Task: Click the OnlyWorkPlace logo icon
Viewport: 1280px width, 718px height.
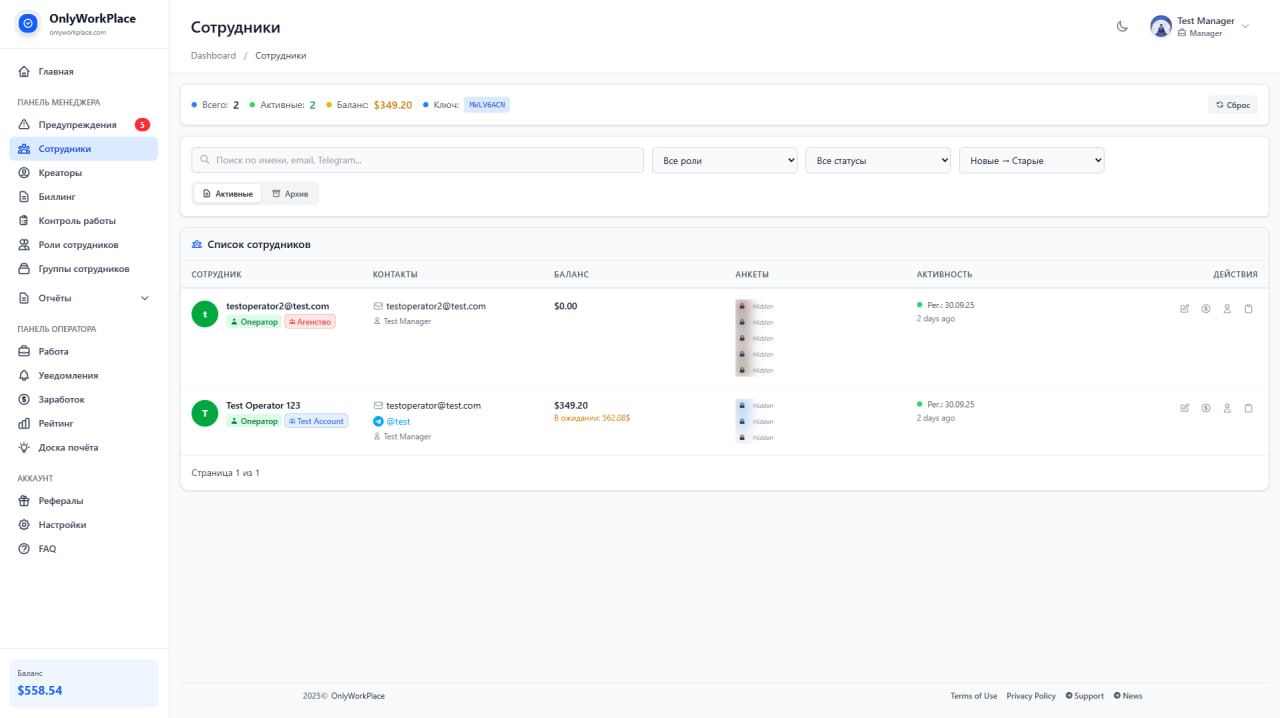Action: tap(28, 23)
